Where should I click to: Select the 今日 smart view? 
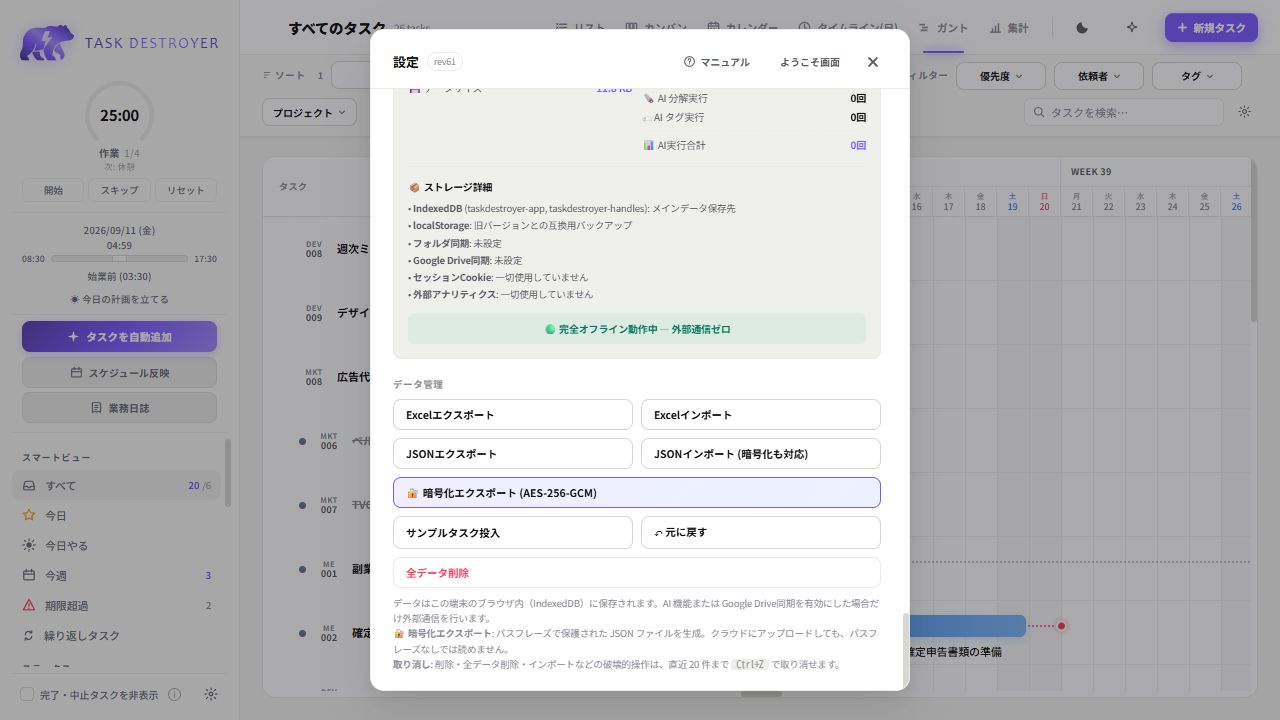point(117,516)
